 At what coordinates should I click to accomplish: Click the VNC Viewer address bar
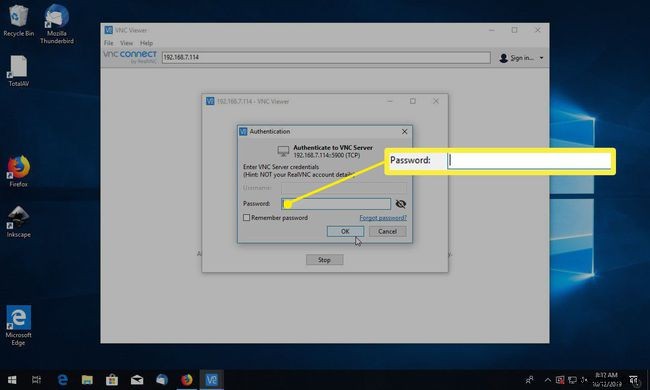[x=326, y=57]
